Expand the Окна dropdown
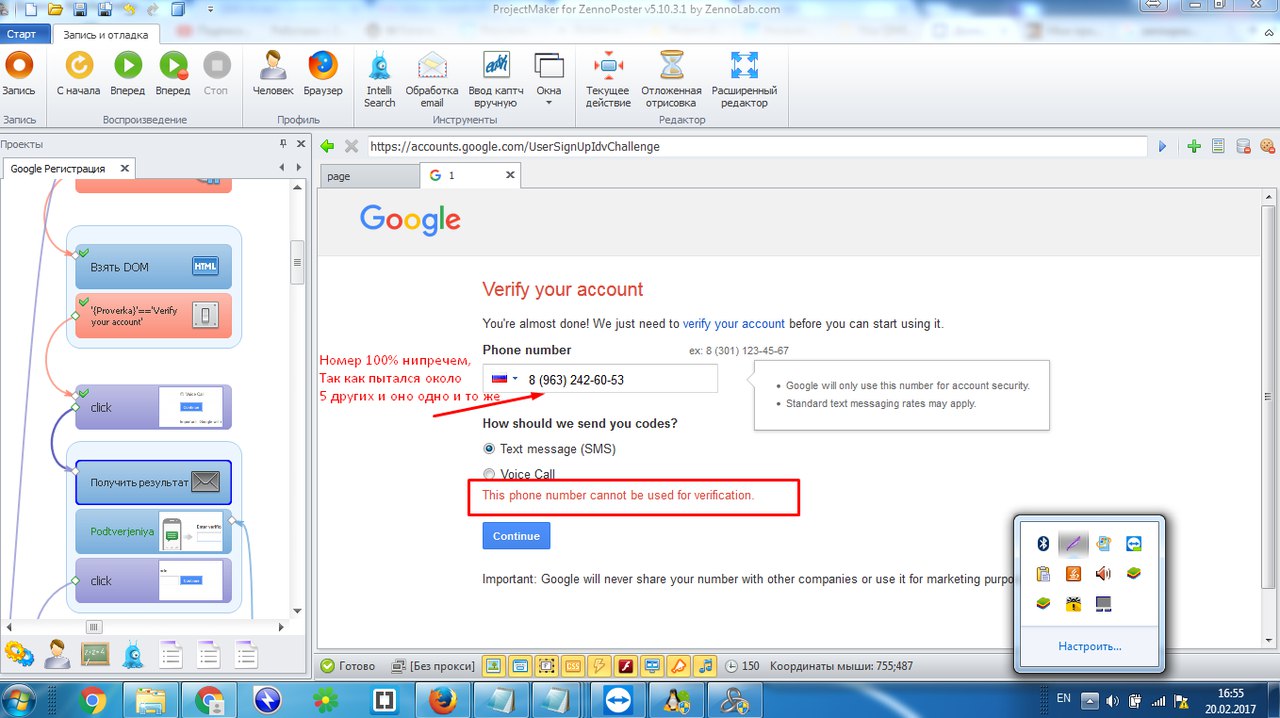 point(549,79)
